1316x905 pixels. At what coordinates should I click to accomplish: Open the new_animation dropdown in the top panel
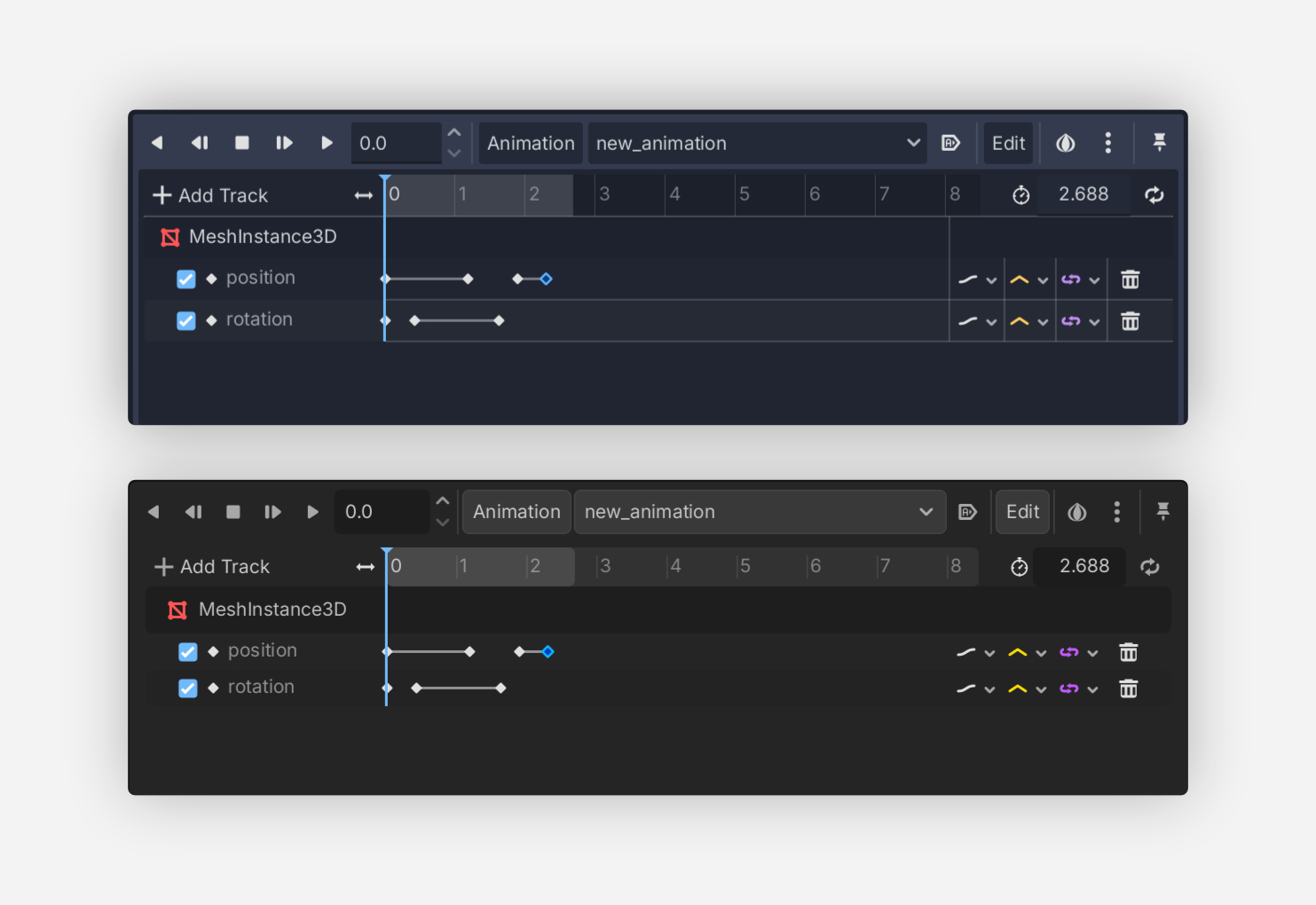(x=757, y=143)
